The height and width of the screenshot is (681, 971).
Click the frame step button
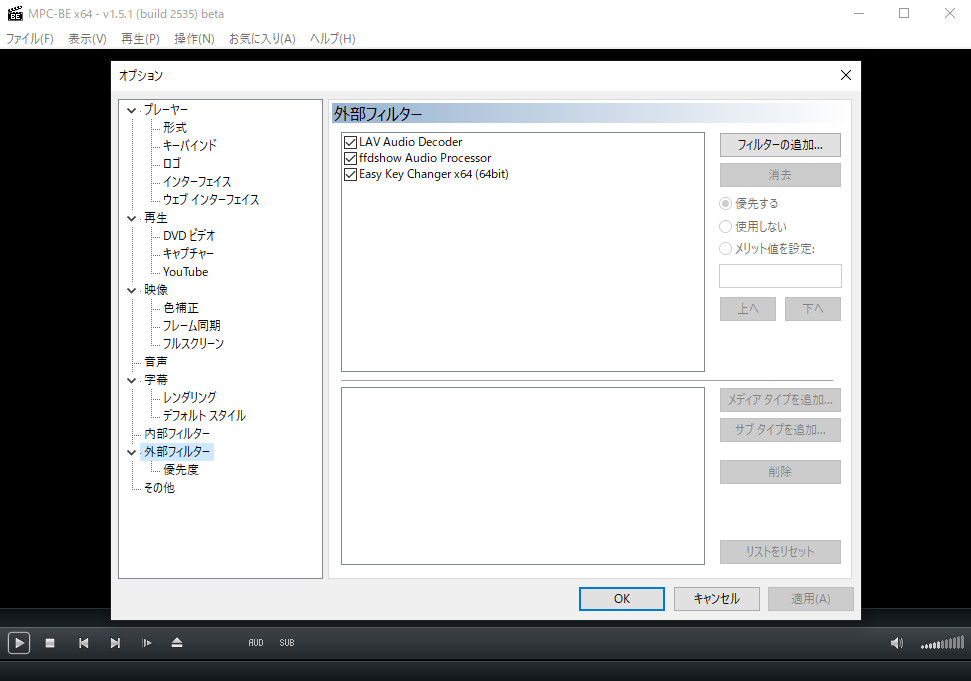click(147, 643)
